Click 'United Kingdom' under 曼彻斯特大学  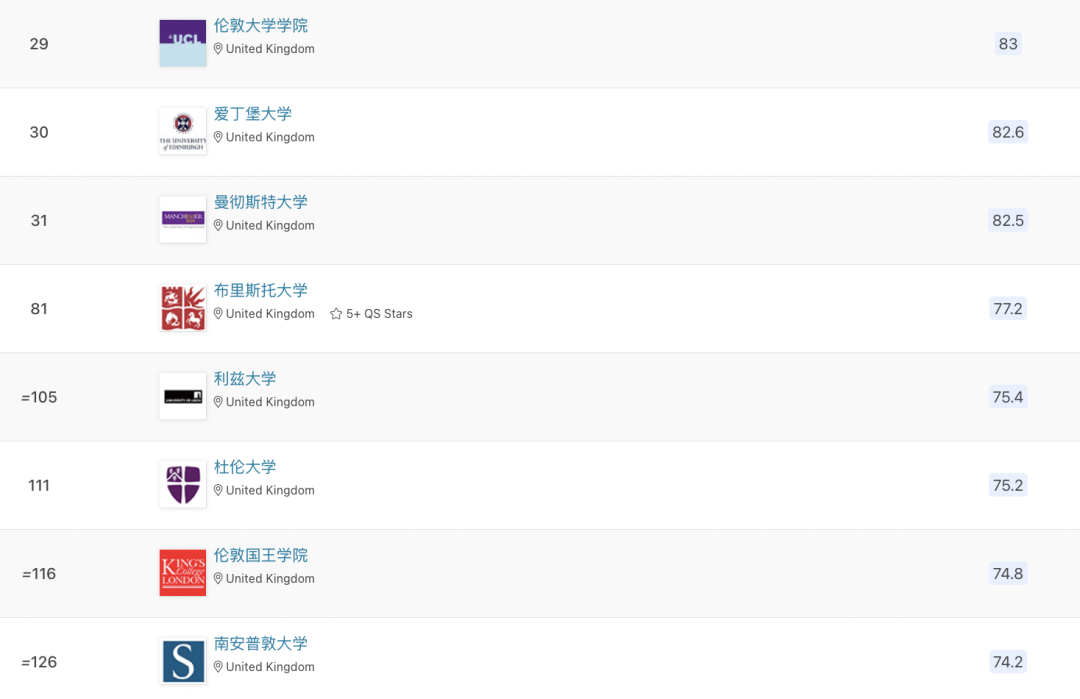pos(270,225)
